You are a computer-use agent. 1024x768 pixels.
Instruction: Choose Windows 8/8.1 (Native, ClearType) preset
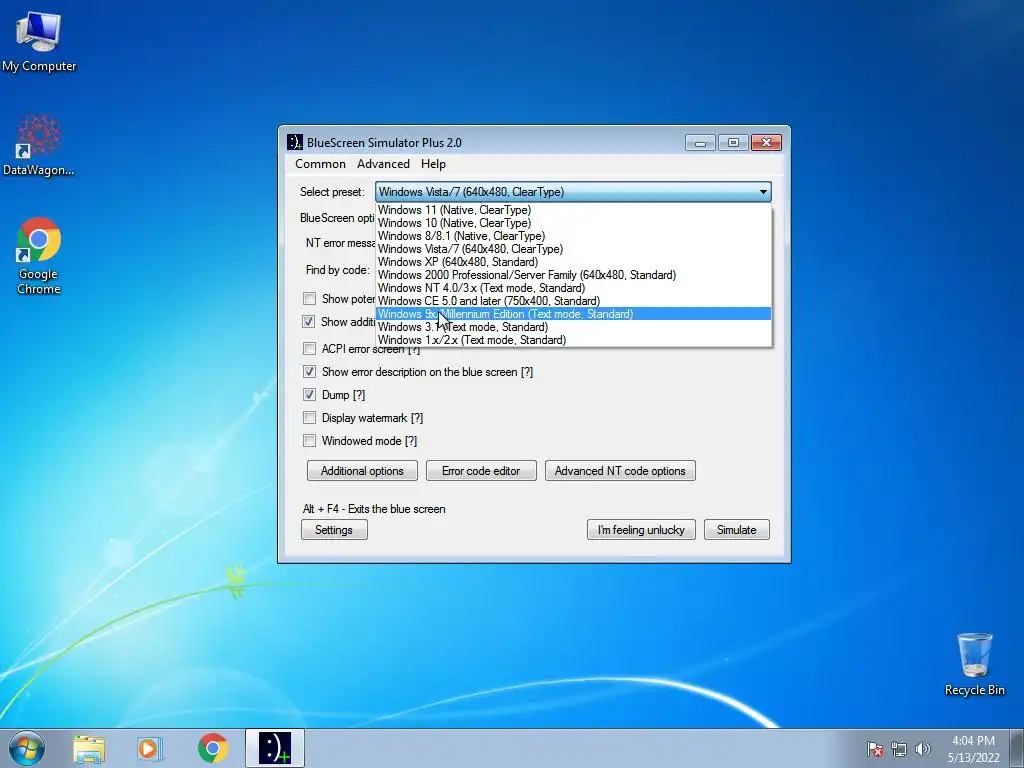(573, 236)
